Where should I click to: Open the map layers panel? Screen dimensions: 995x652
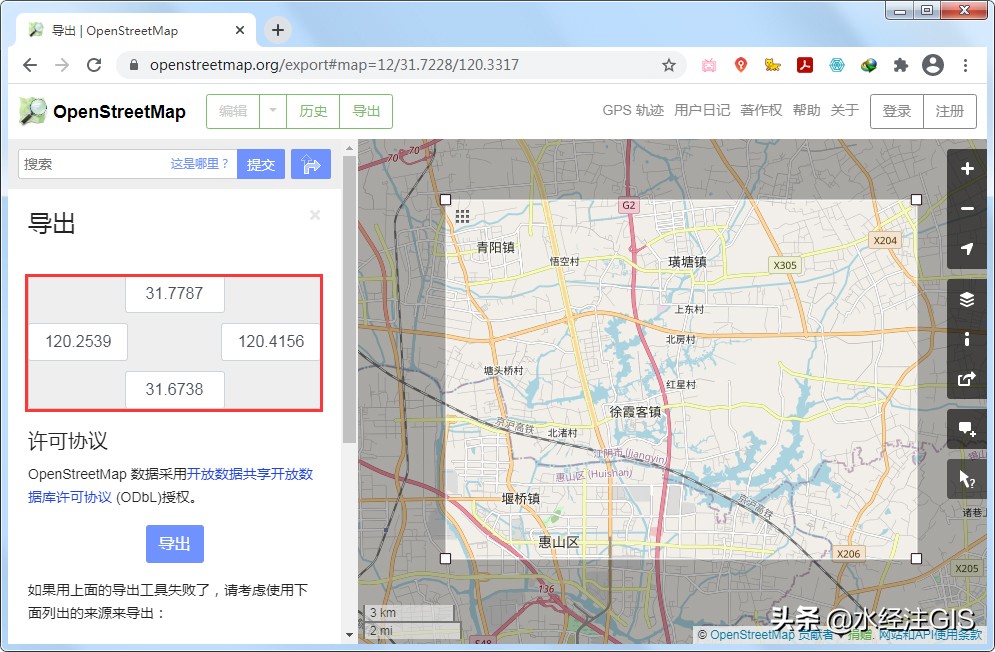[x=966, y=299]
